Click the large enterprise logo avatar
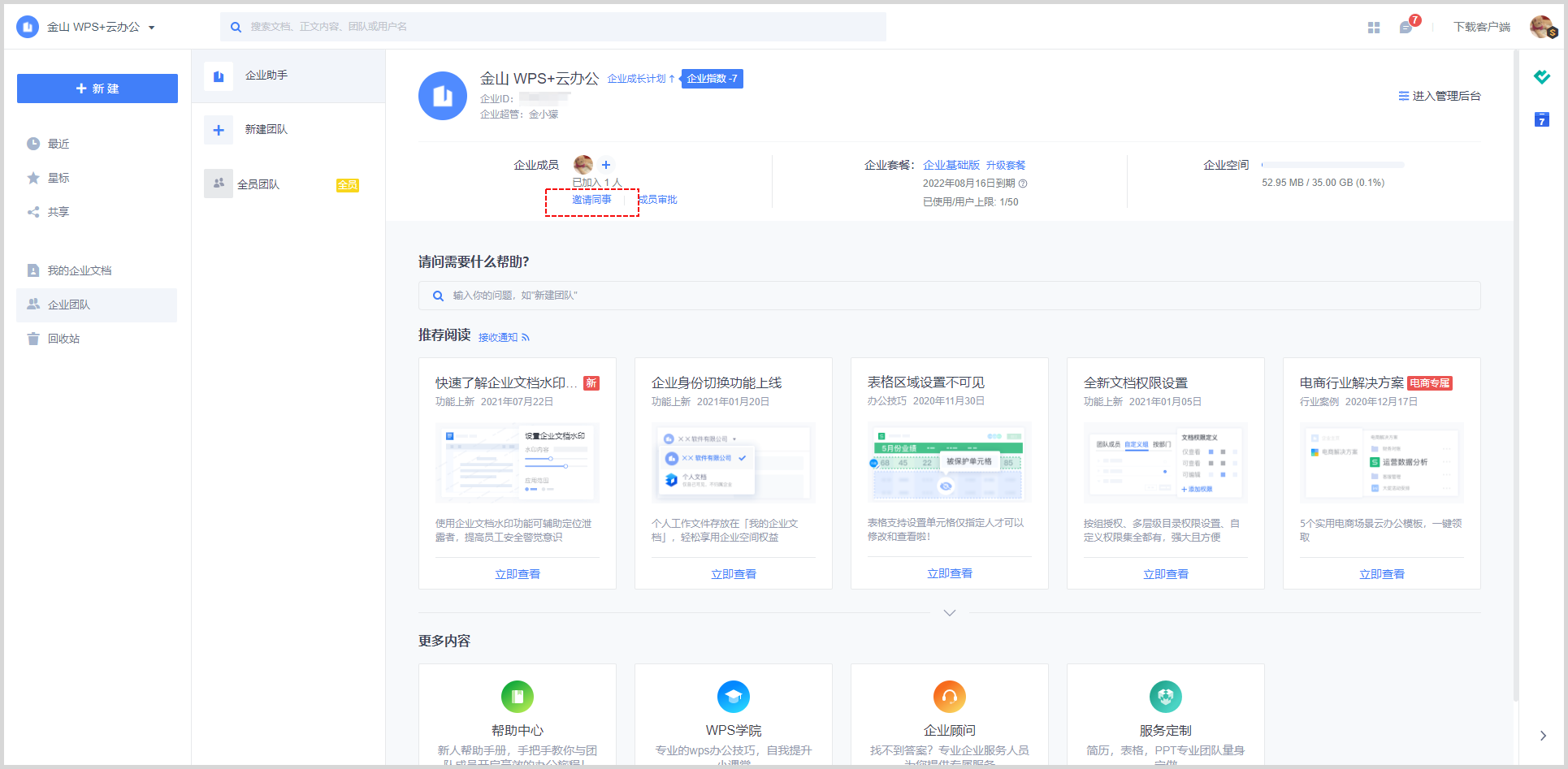Viewport: 1568px width, 769px height. (443, 96)
